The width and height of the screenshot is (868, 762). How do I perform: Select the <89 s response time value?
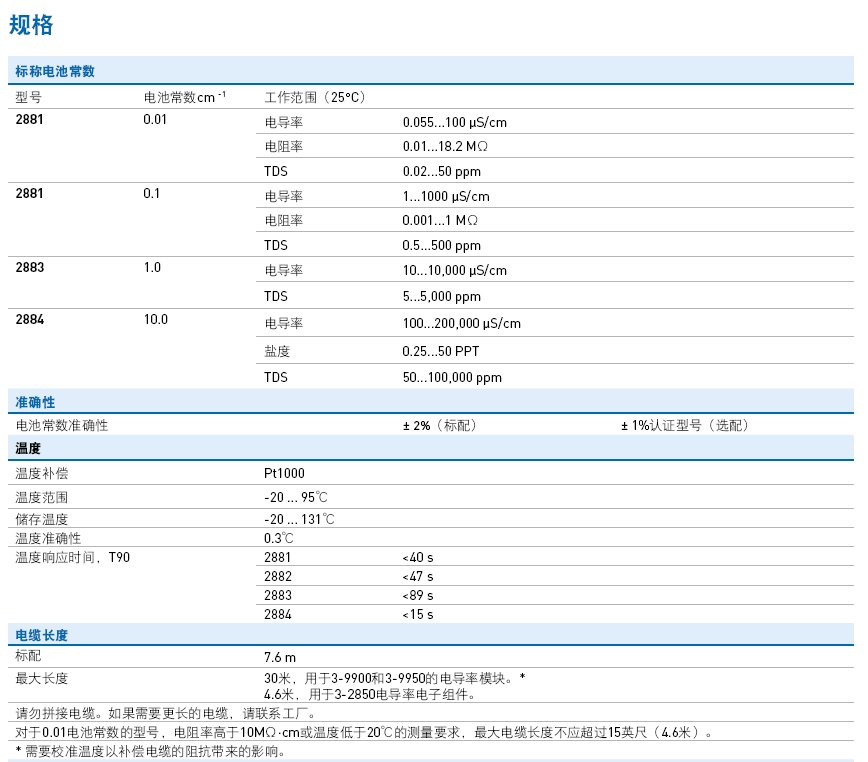(x=417, y=595)
